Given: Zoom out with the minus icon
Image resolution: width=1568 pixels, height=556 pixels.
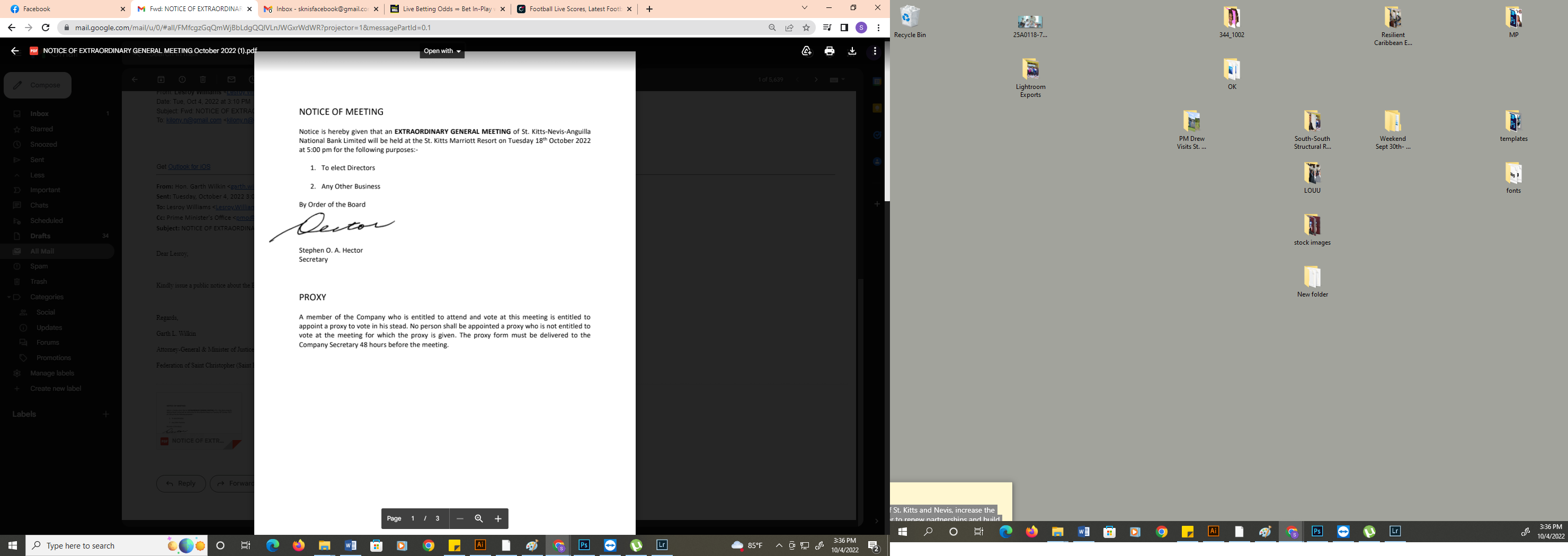Looking at the screenshot, I should click(x=460, y=518).
